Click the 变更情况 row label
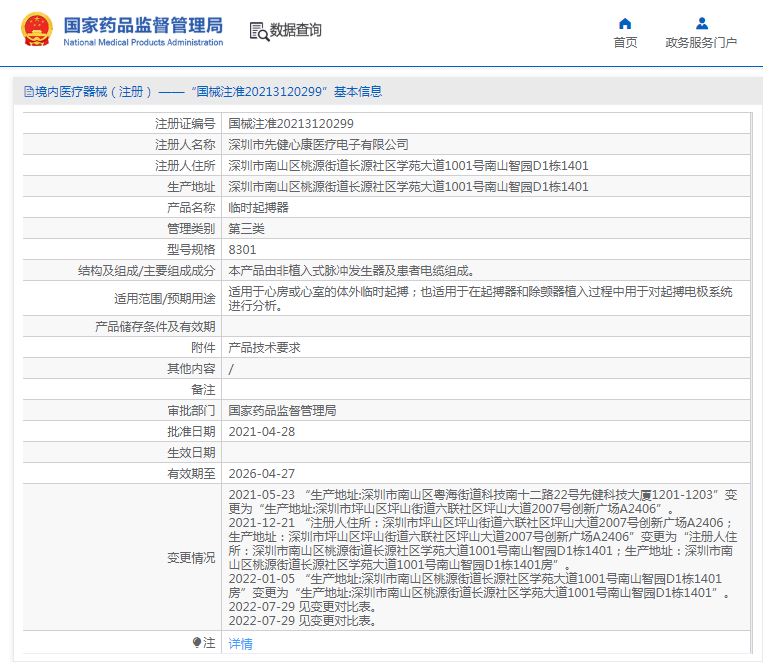Screen dimensions: 763x662 pyautogui.click(x=191, y=557)
